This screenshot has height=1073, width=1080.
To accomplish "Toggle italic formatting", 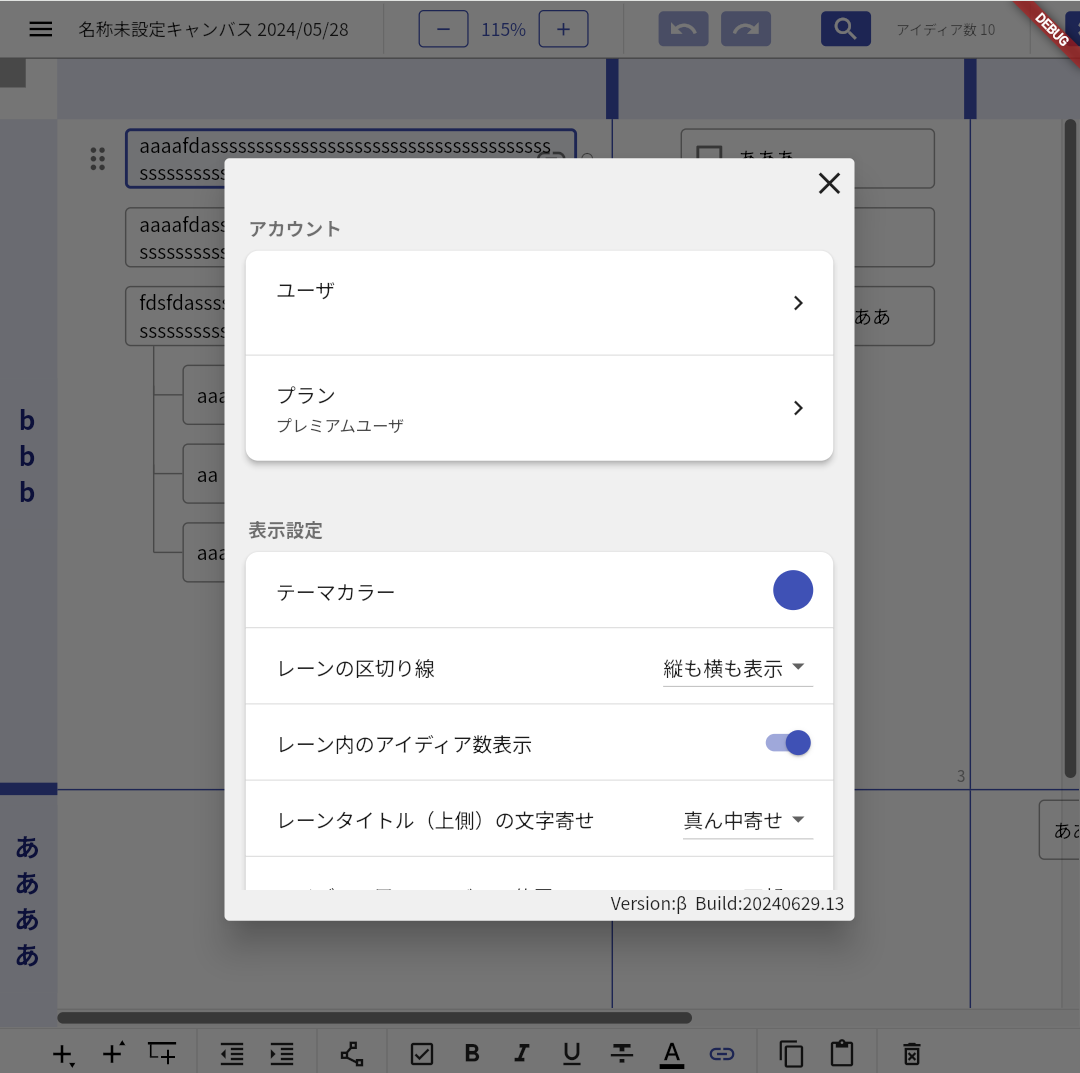I will pyautogui.click(x=522, y=1053).
